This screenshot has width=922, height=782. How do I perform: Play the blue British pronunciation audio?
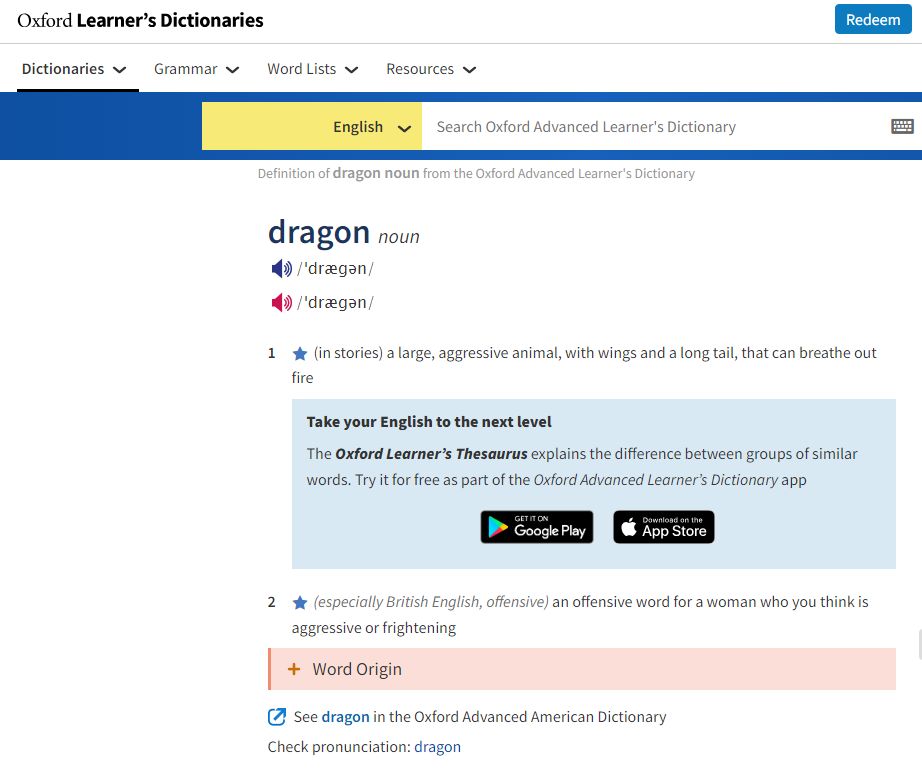(281, 269)
